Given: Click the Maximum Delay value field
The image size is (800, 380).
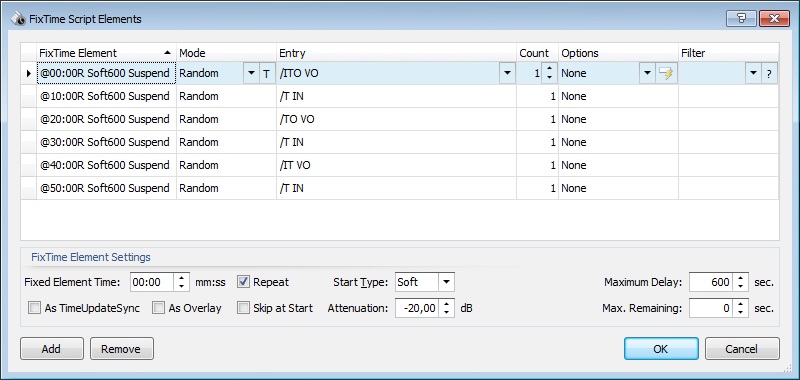Looking at the screenshot, I should 712,282.
